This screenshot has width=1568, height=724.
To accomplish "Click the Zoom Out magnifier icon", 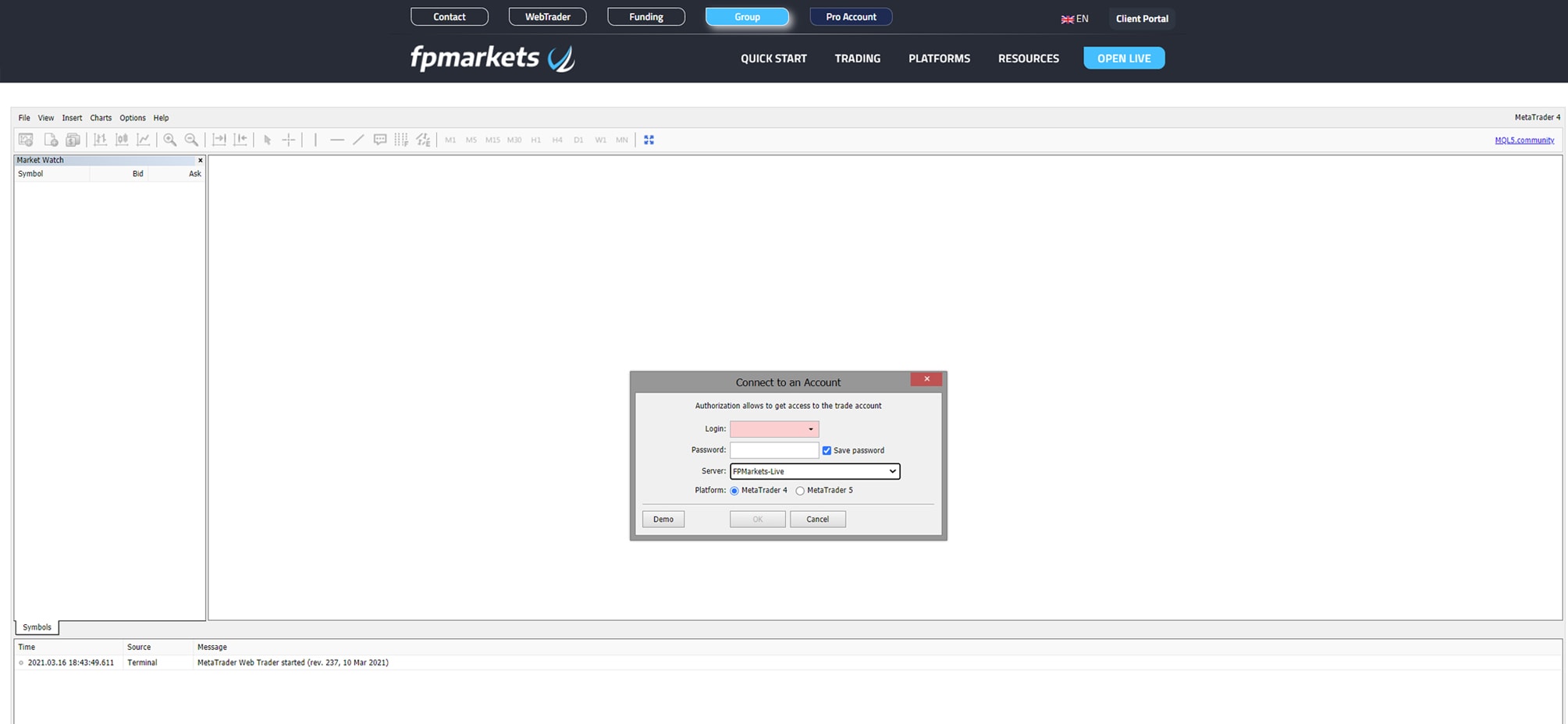I will (x=191, y=140).
